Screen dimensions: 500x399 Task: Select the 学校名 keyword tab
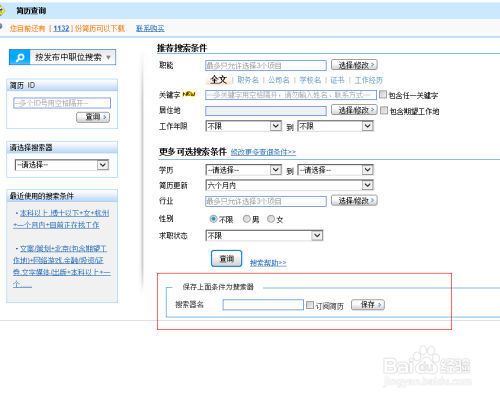[x=310, y=80]
